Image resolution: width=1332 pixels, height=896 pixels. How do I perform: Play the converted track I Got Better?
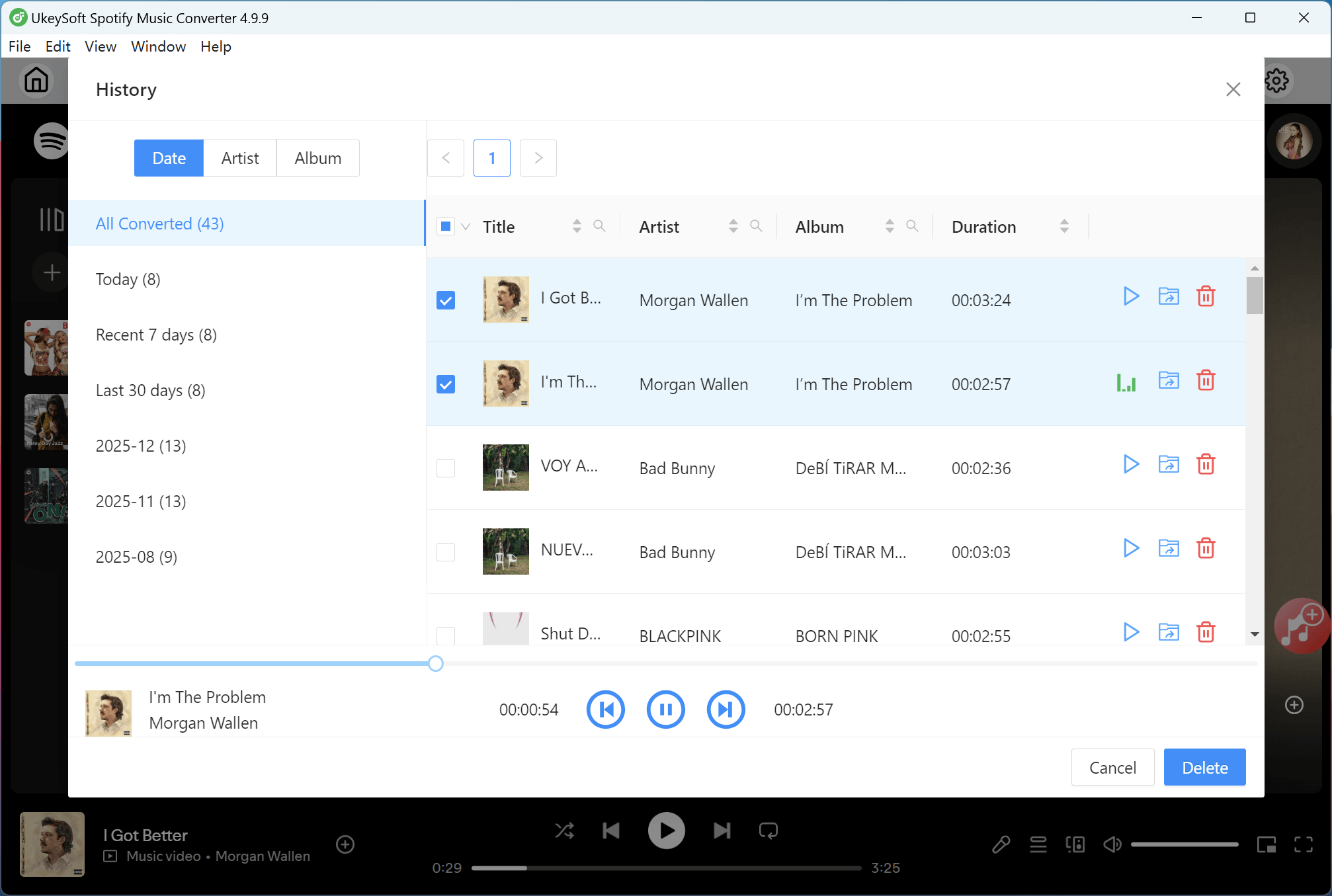[x=1131, y=296]
